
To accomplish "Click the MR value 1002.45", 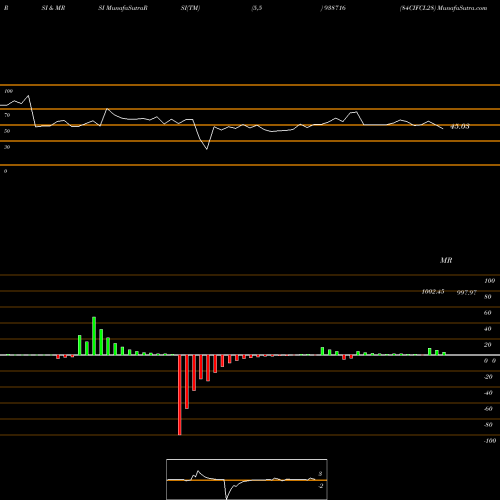I will click(x=433, y=292).
